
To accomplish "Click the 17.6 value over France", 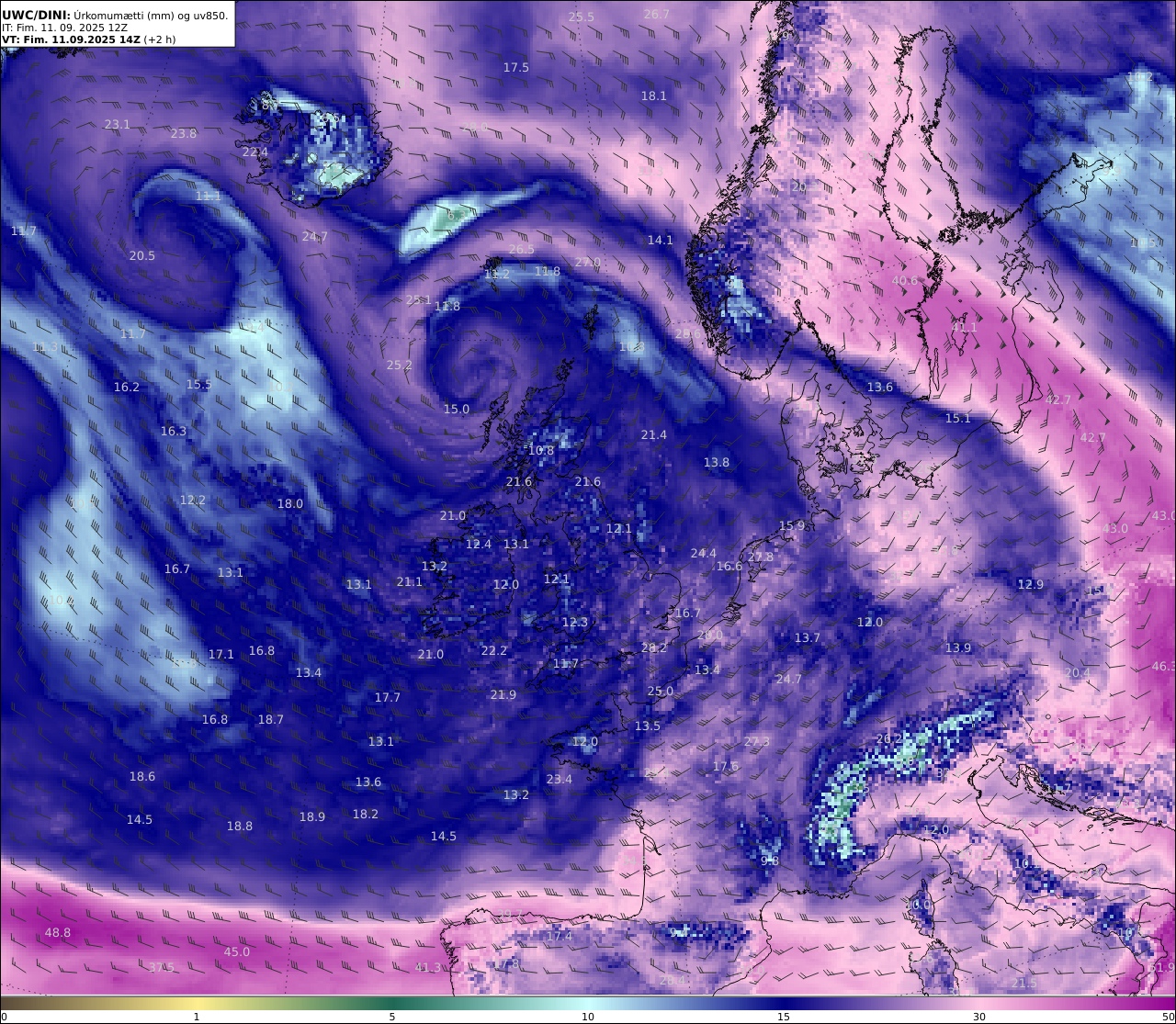I will pyautogui.click(x=726, y=767).
